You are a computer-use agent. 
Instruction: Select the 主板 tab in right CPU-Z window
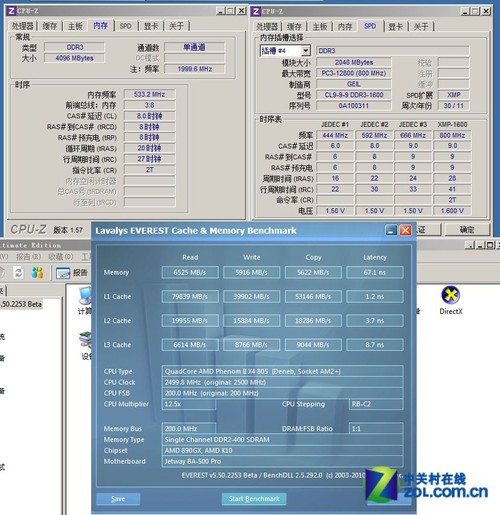[x=320, y=26]
